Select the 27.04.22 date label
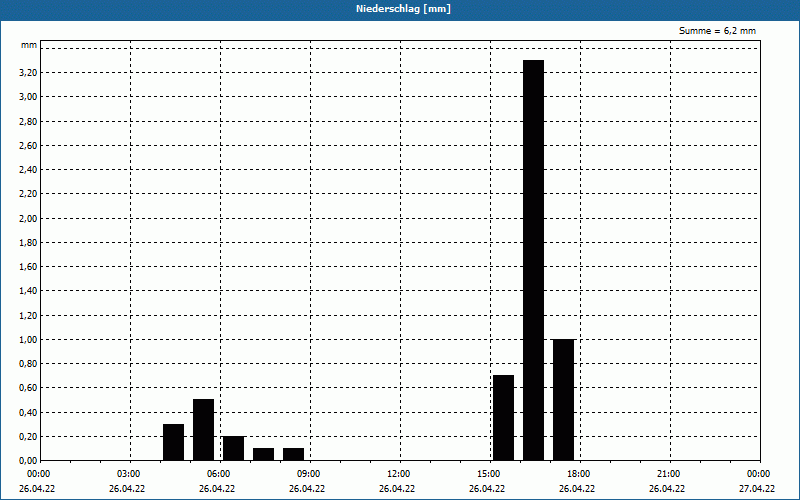The image size is (800, 500). pos(757,489)
